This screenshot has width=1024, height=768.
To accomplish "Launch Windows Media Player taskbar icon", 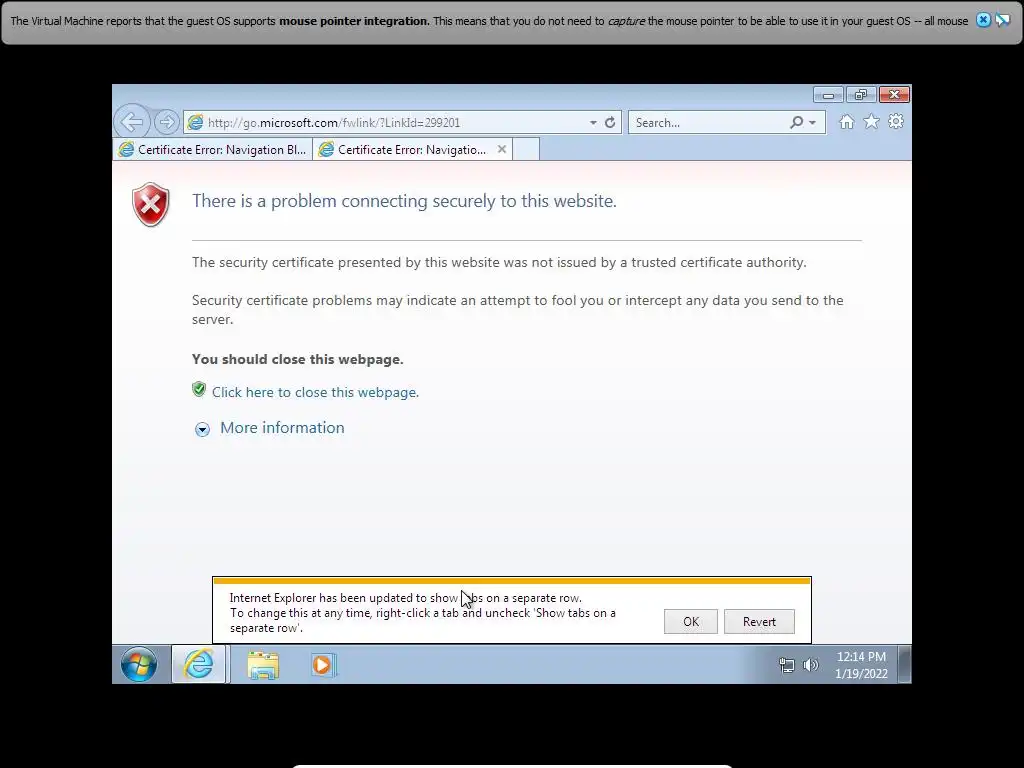I will pyautogui.click(x=323, y=665).
